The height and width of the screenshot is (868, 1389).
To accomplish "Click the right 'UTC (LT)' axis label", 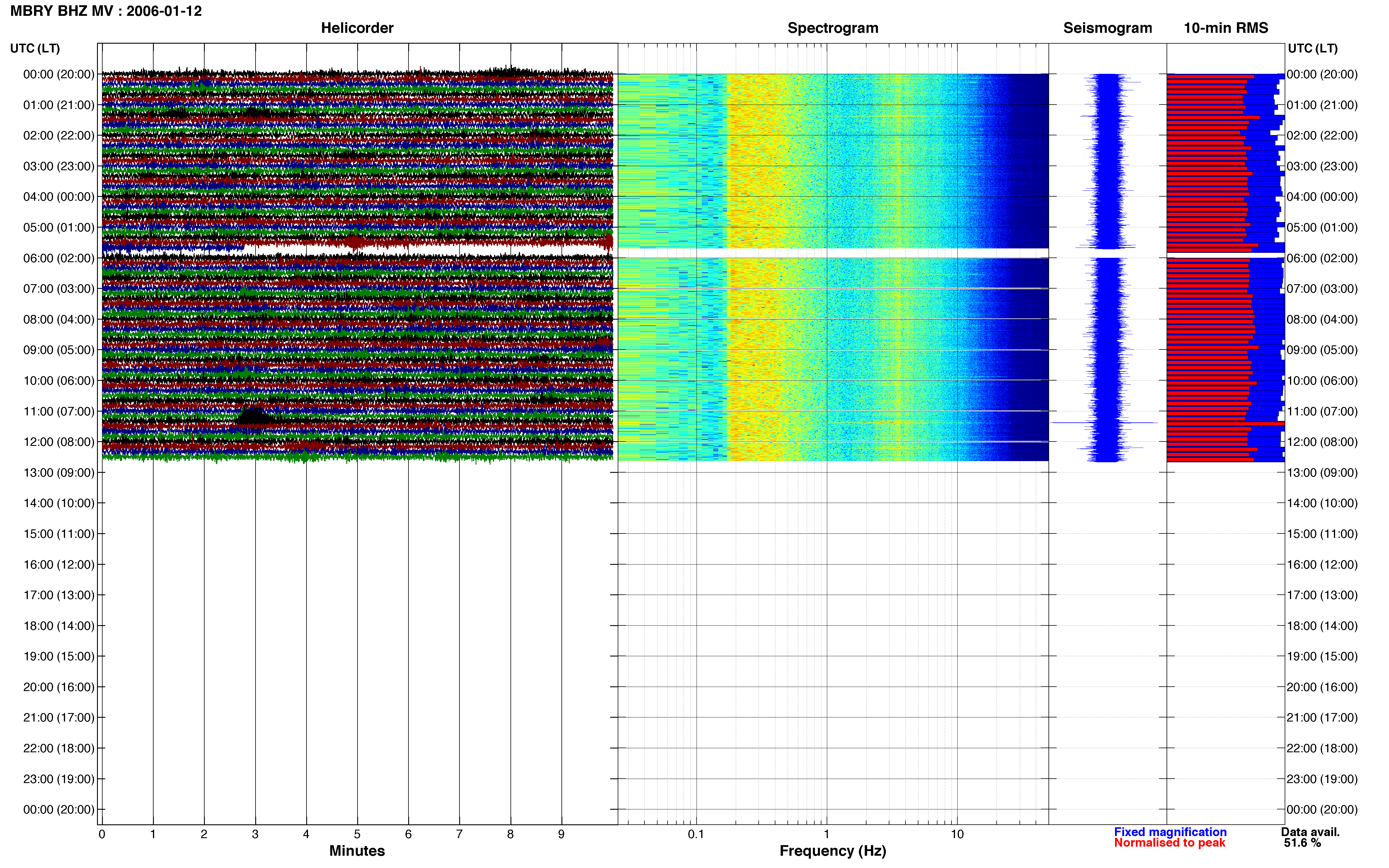I will click(1313, 48).
